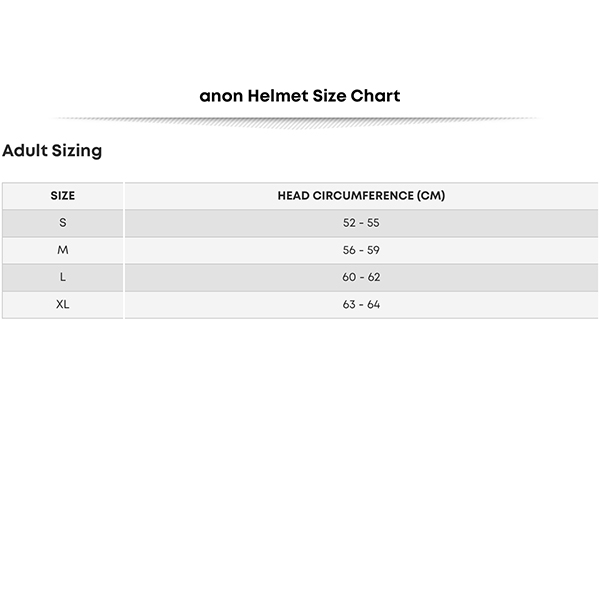Click the decorative divider under the title
Viewport: 600px width, 600px height.
coord(297,122)
